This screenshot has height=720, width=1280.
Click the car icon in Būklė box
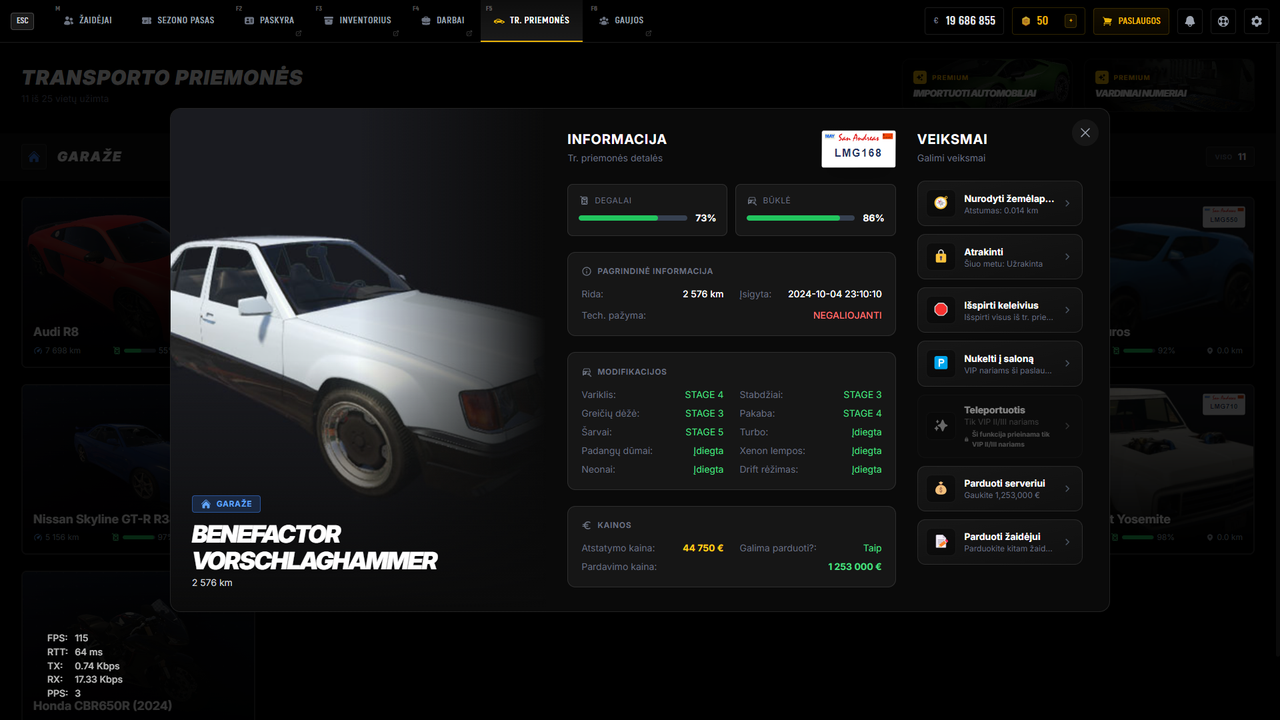click(x=752, y=200)
